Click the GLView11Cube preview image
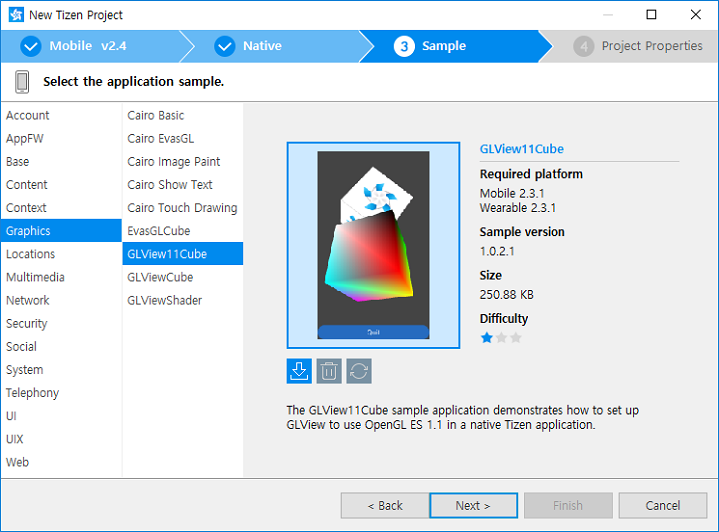Image resolution: width=719 pixels, height=532 pixels. 373,245
